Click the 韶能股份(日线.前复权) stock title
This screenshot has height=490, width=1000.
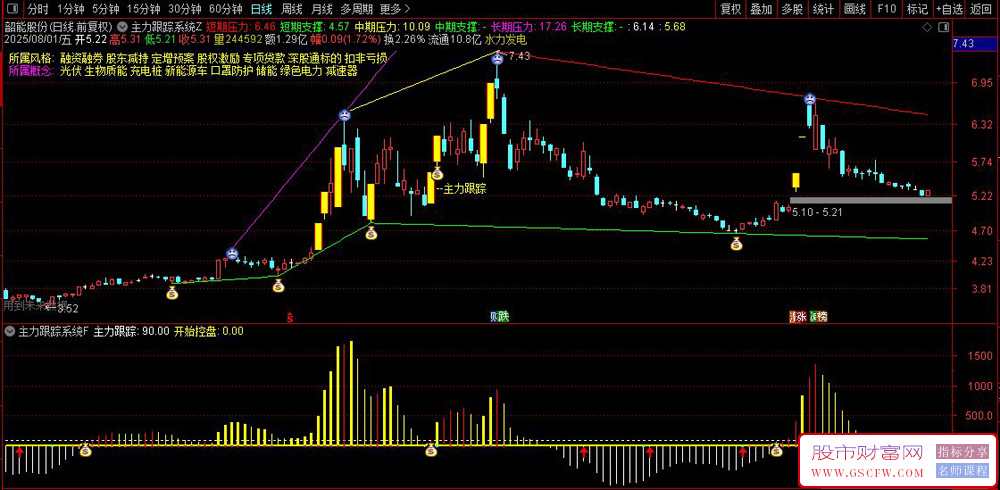[x=59, y=27]
